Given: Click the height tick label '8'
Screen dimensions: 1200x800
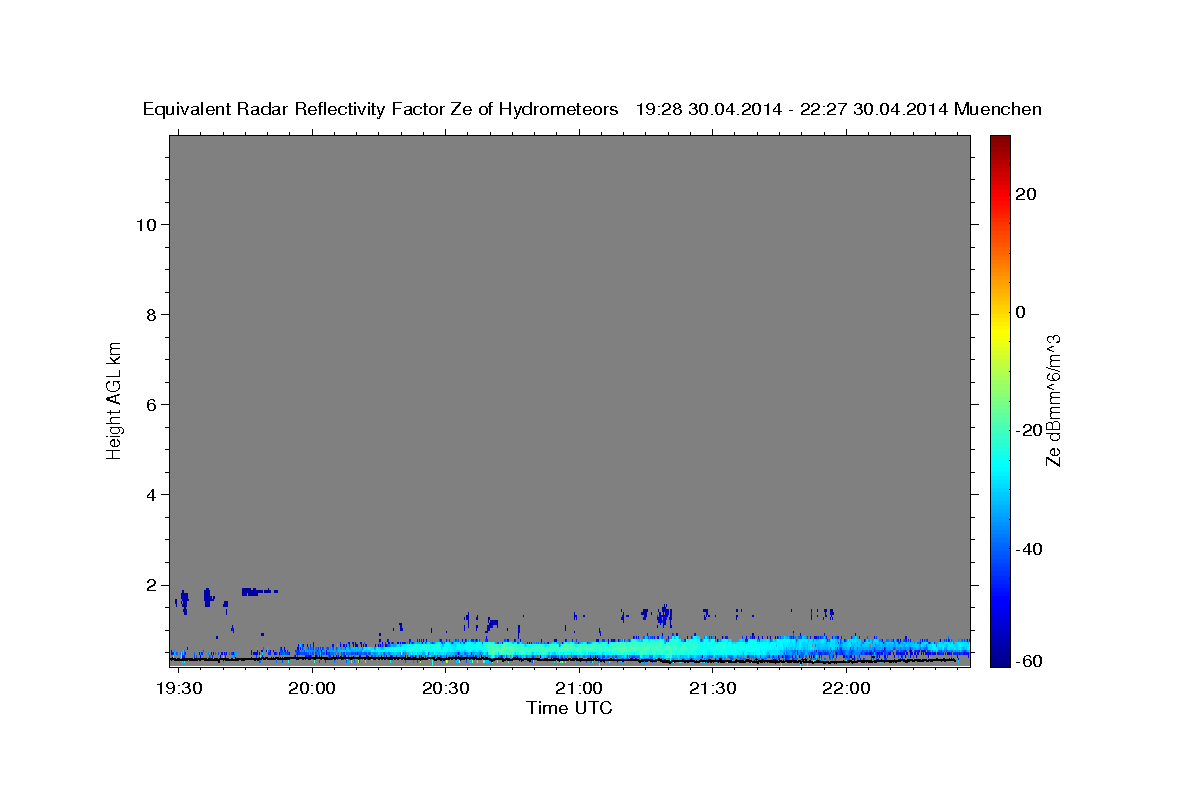Looking at the screenshot, I should (150, 314).
